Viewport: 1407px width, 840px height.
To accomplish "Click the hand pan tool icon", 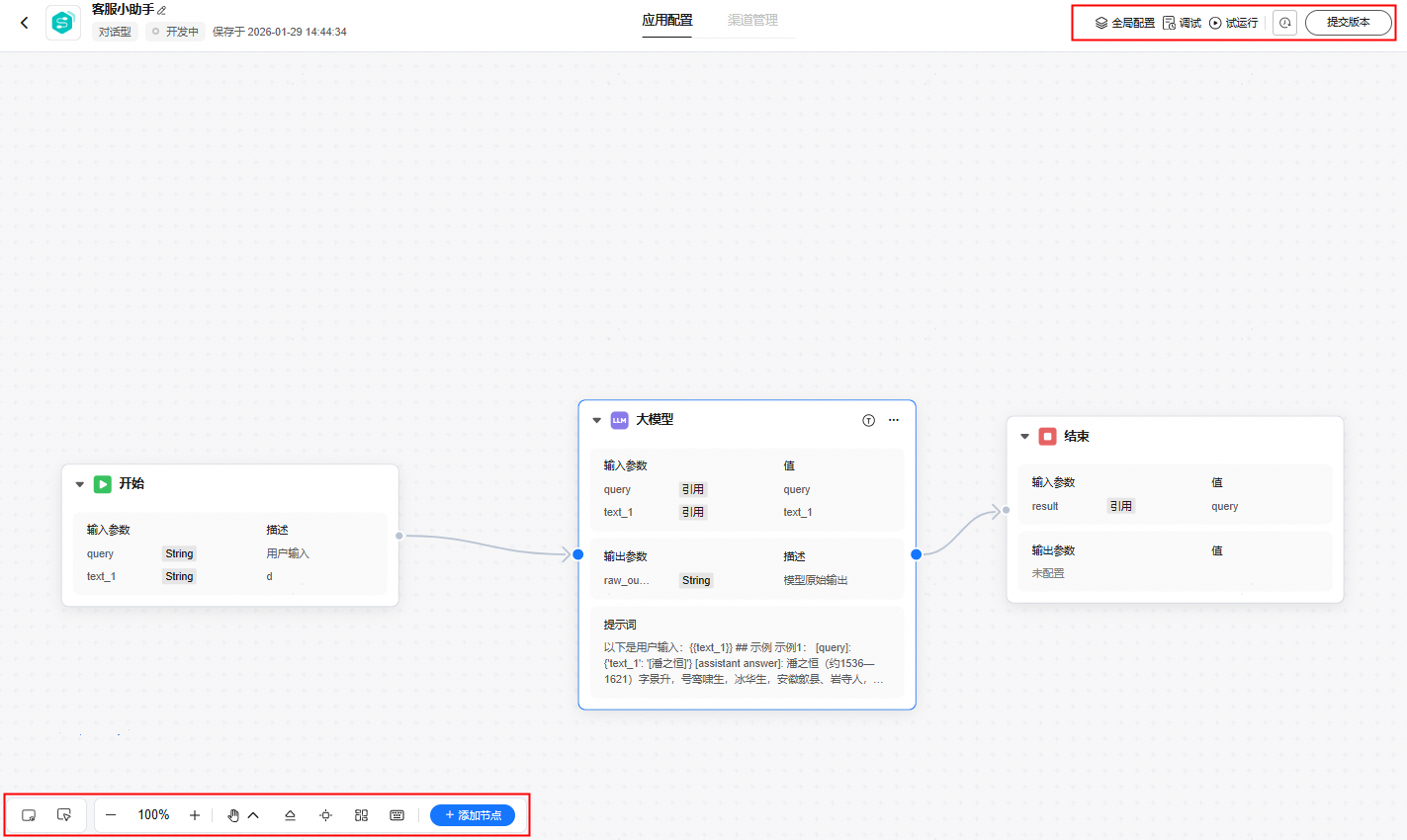I will [233, 815].
